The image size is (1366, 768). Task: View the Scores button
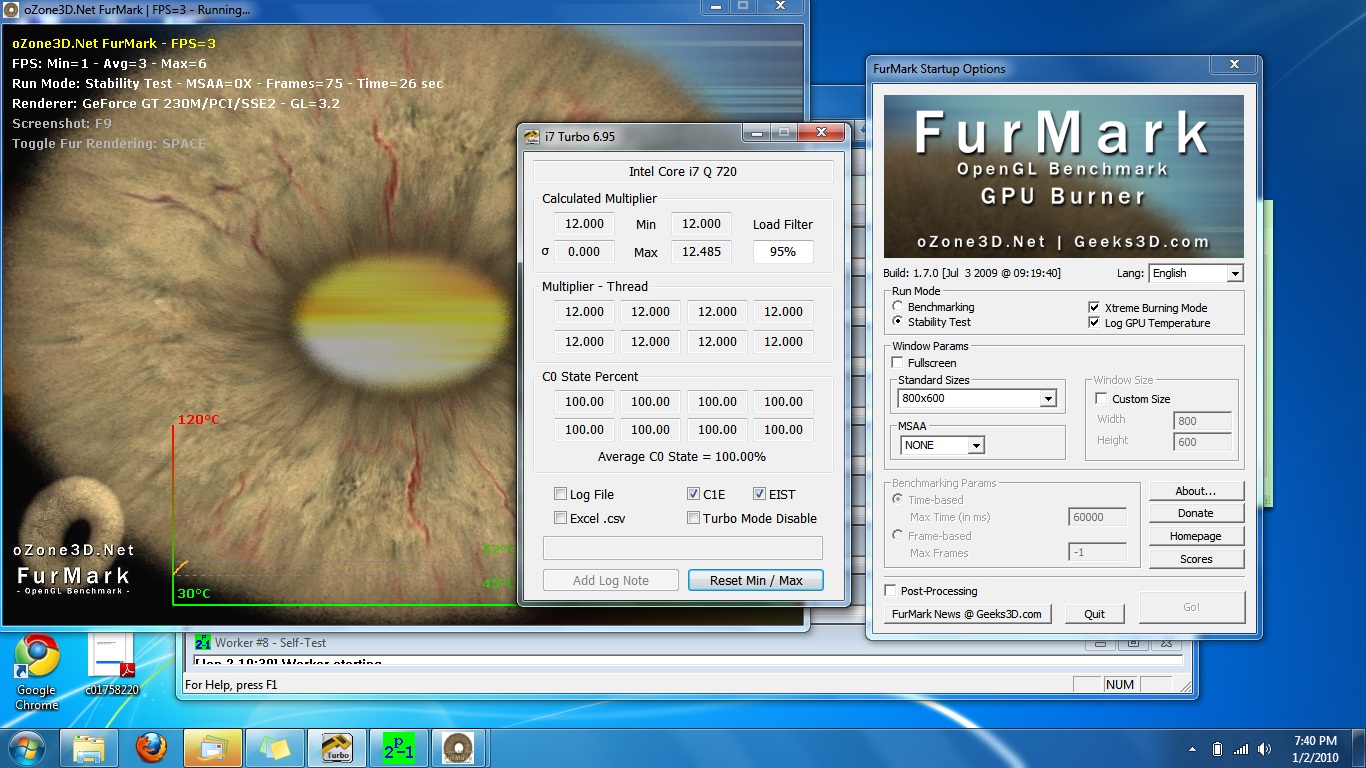coord(1196,559)
